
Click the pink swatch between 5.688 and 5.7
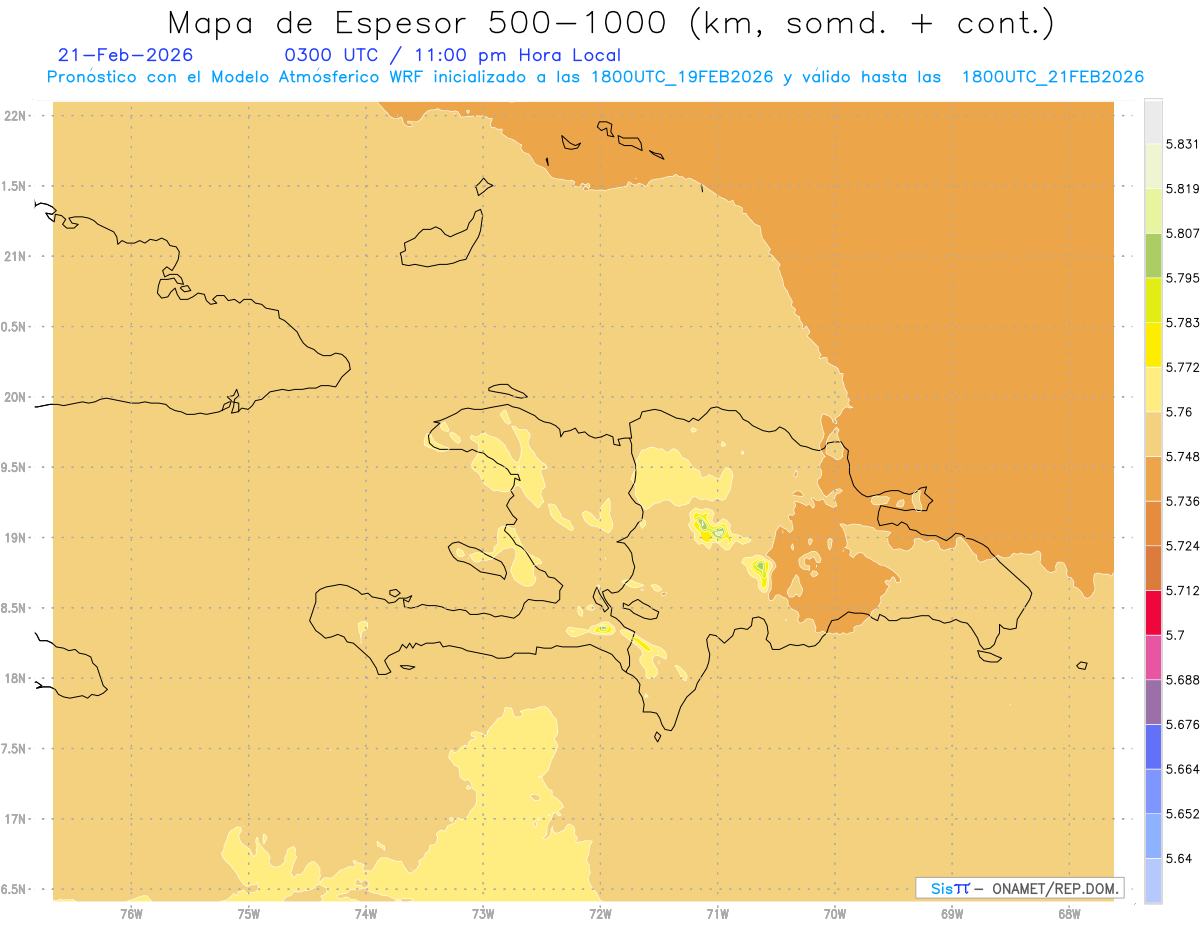(1153, 657)
